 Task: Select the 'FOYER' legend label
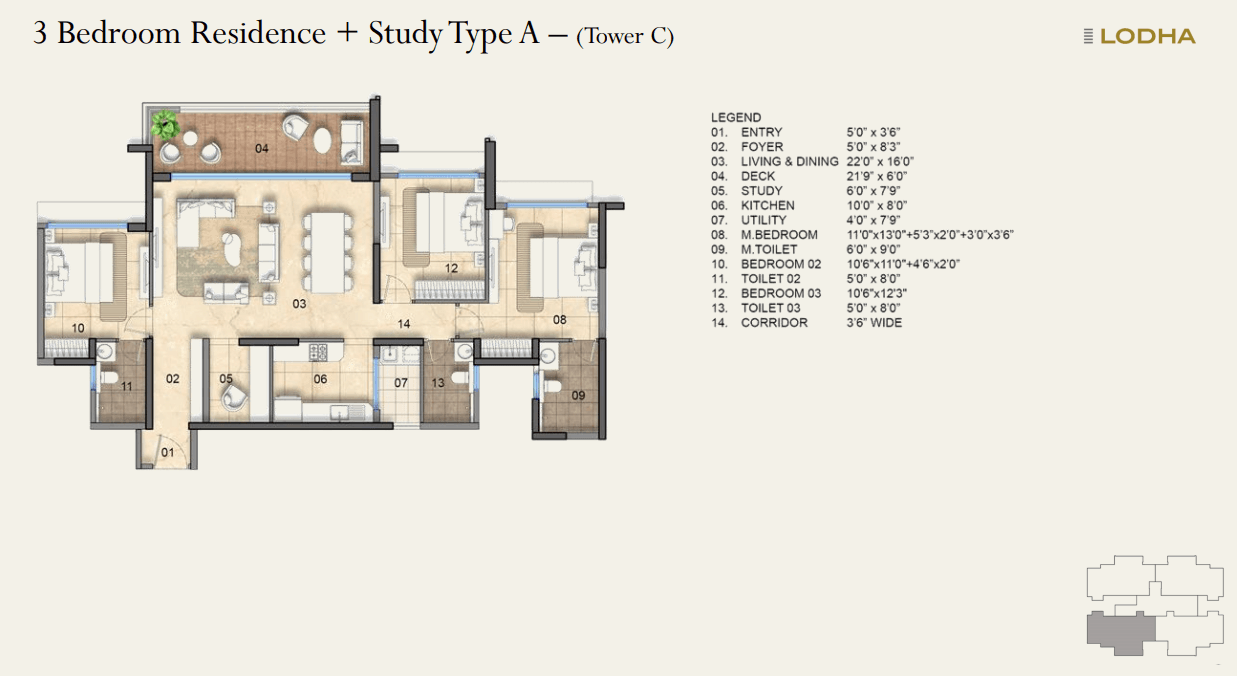point(762,147)
